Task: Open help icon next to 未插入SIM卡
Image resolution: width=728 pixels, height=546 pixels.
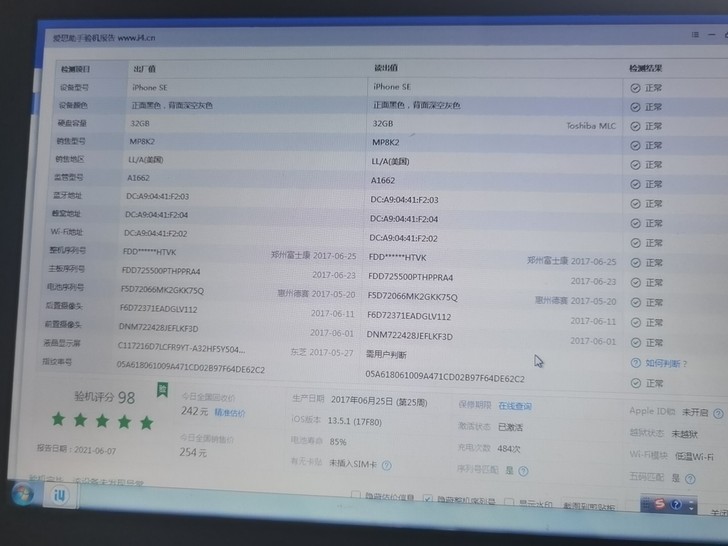Action: click(x=386, y=465)
